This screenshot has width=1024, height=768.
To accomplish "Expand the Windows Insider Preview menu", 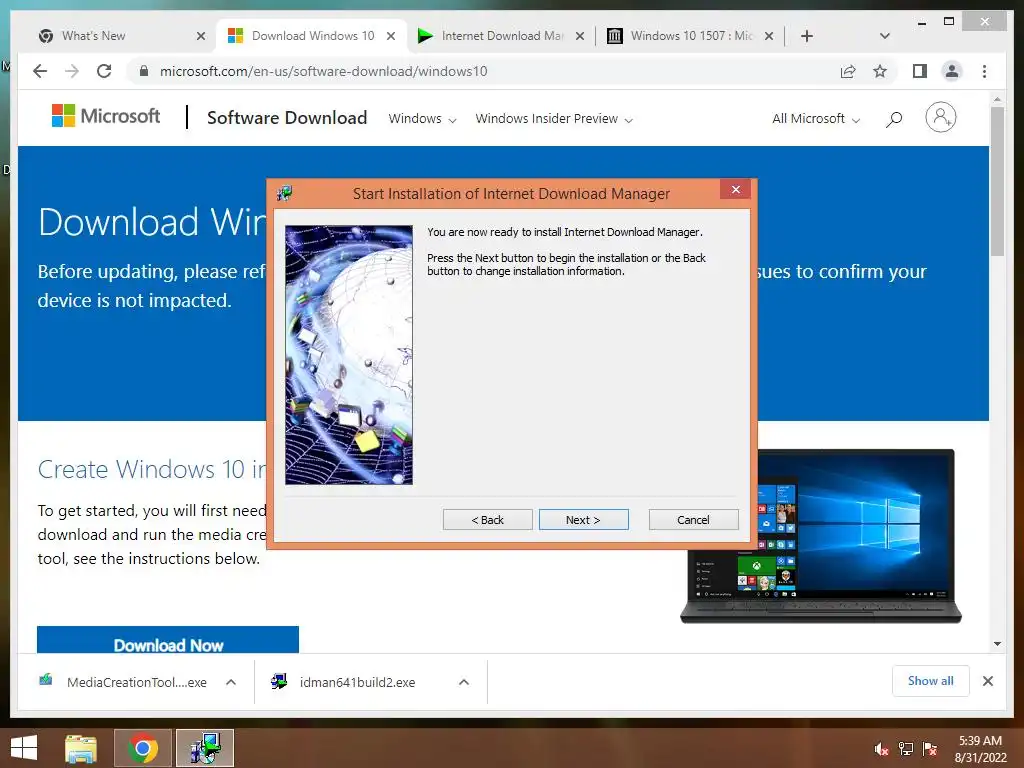I will [554, 119].
